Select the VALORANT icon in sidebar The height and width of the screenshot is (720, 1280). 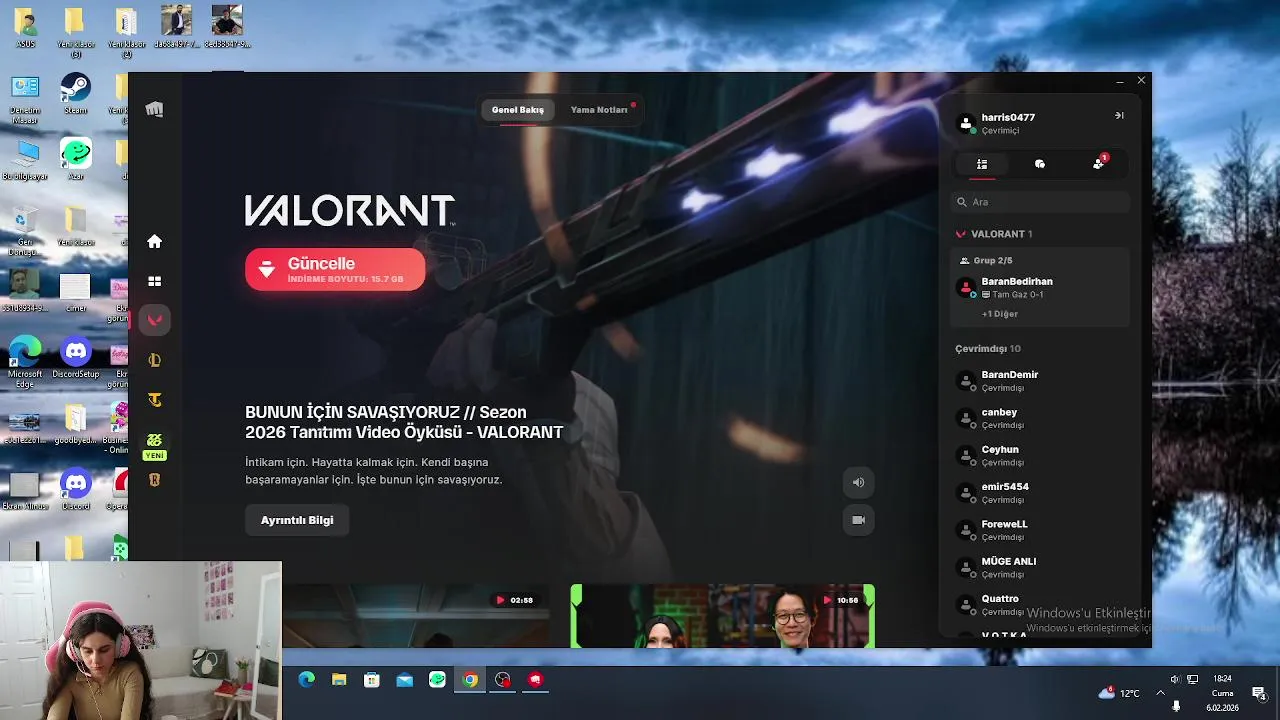(155, 320)
